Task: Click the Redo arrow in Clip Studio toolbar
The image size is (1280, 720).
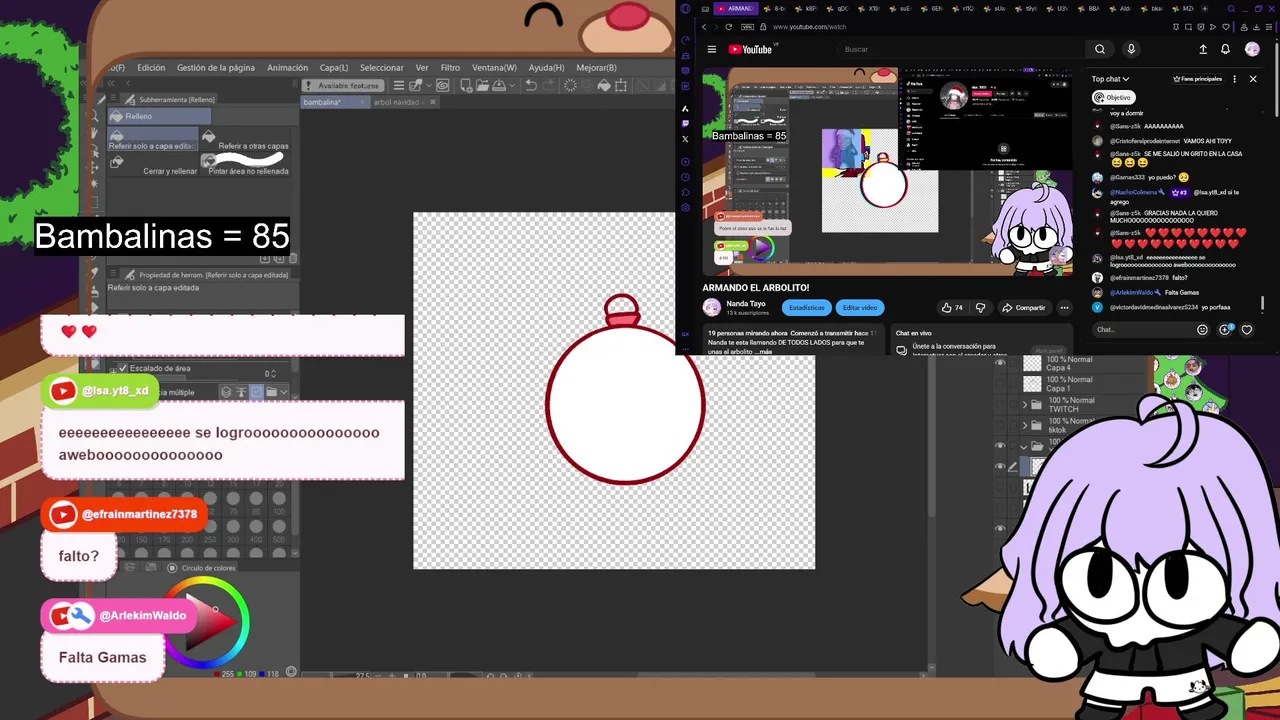Action: pos(548,86)
